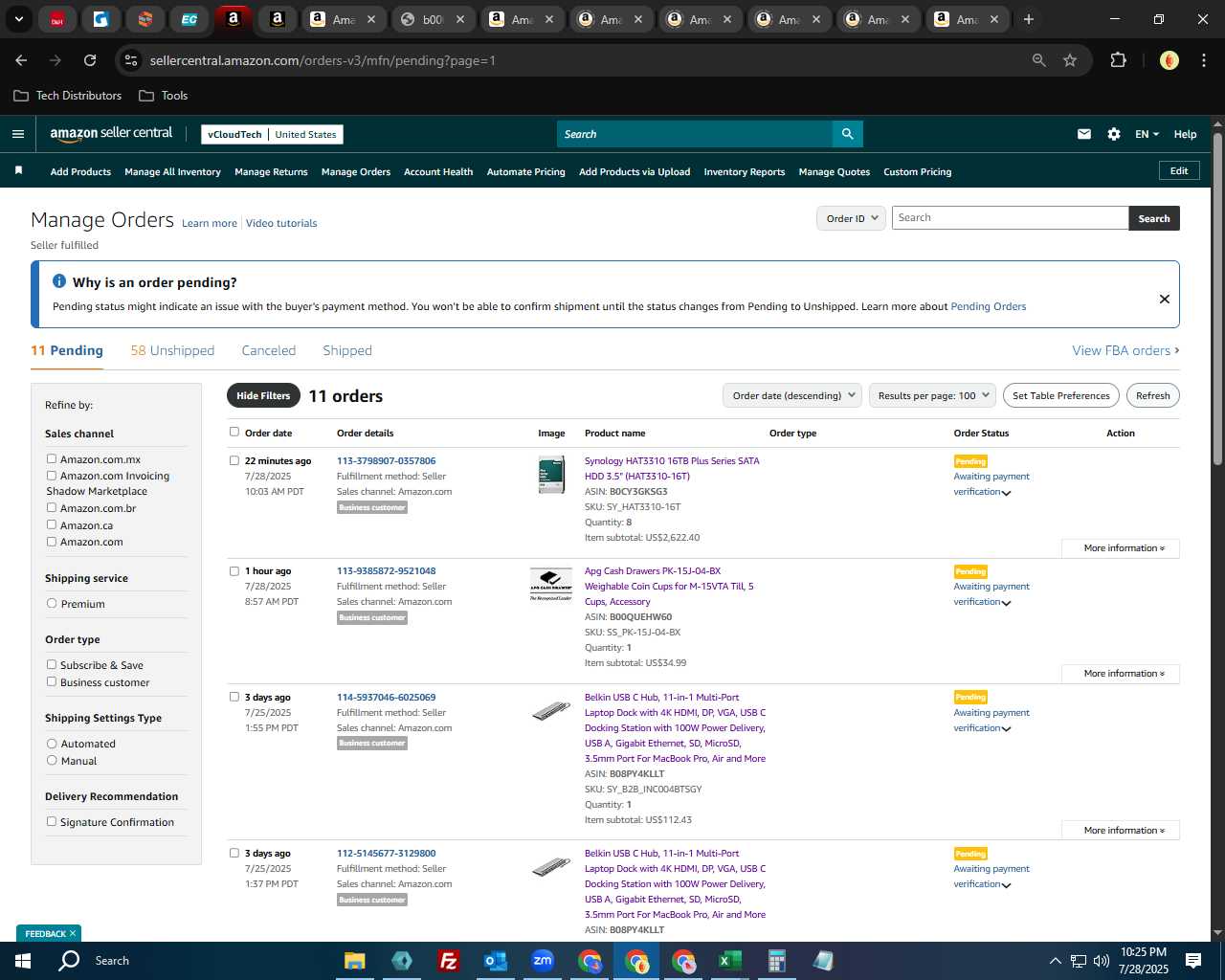The image size is (1225, 980).
Task: Check the Amazon.com.br filter
Action: tap(52, 507)
